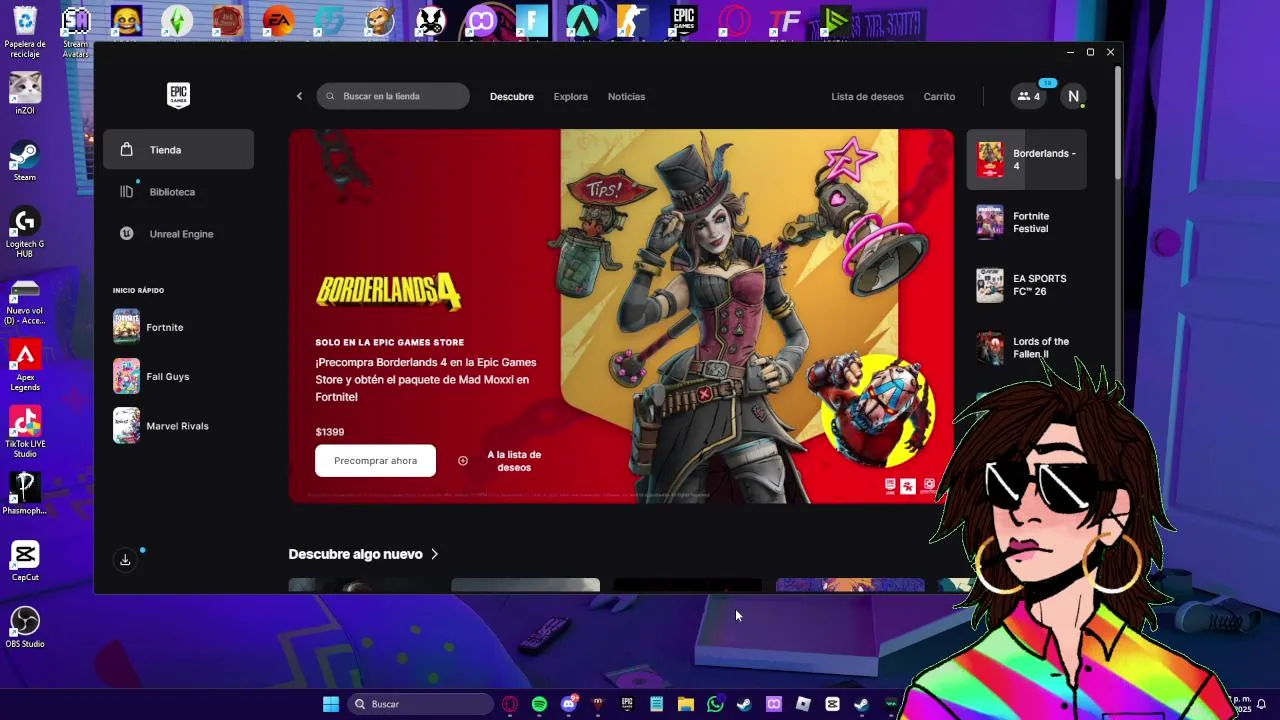Open the Windows Start menu
This screenshot has height=720, width=1280.
[331, 704]
